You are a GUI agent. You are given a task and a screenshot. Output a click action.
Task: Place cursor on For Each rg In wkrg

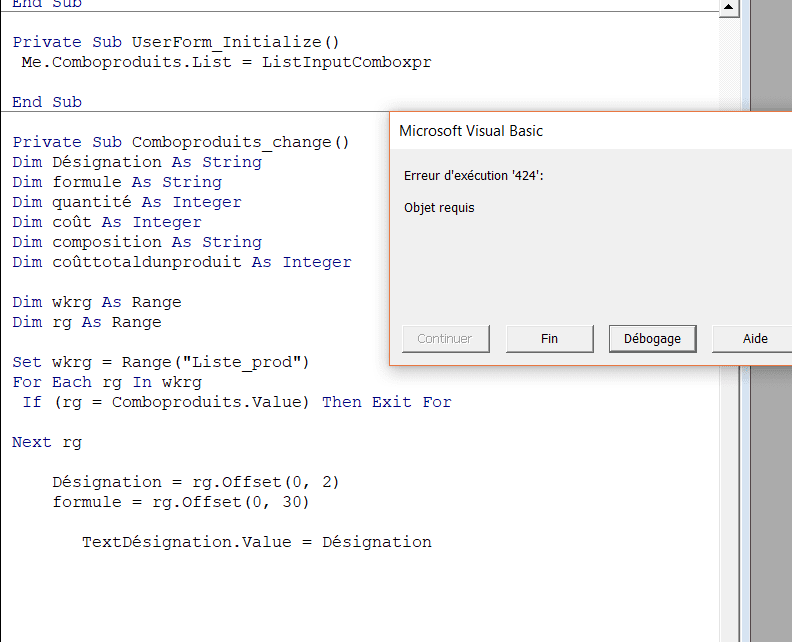(107, 382)
